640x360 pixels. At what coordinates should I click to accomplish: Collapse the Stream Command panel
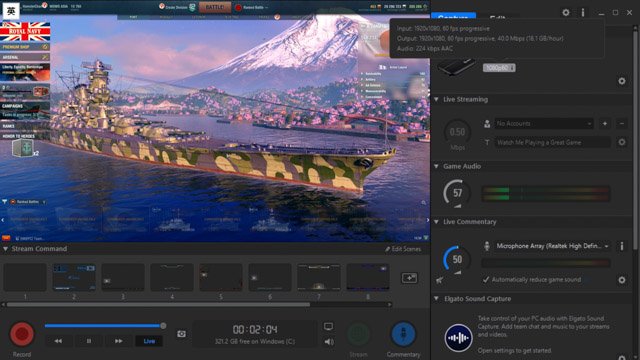click(5, 249)
